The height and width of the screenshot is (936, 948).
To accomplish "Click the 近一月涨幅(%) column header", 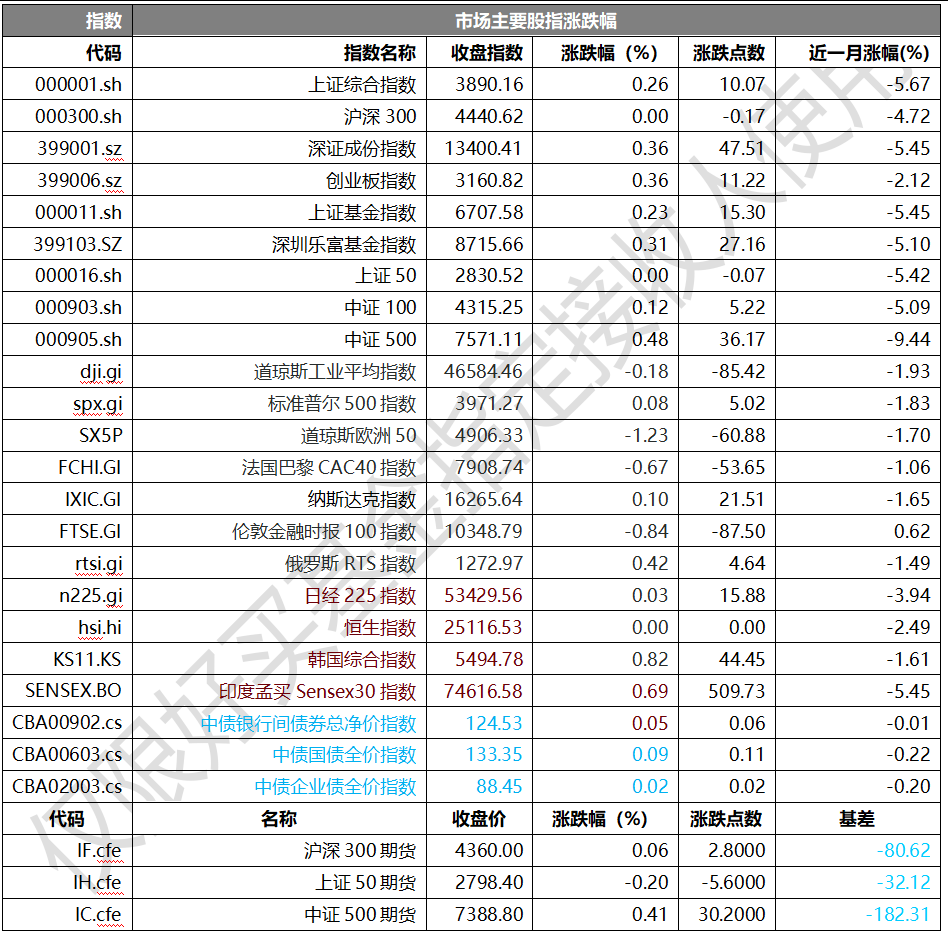I will (869, 53).
